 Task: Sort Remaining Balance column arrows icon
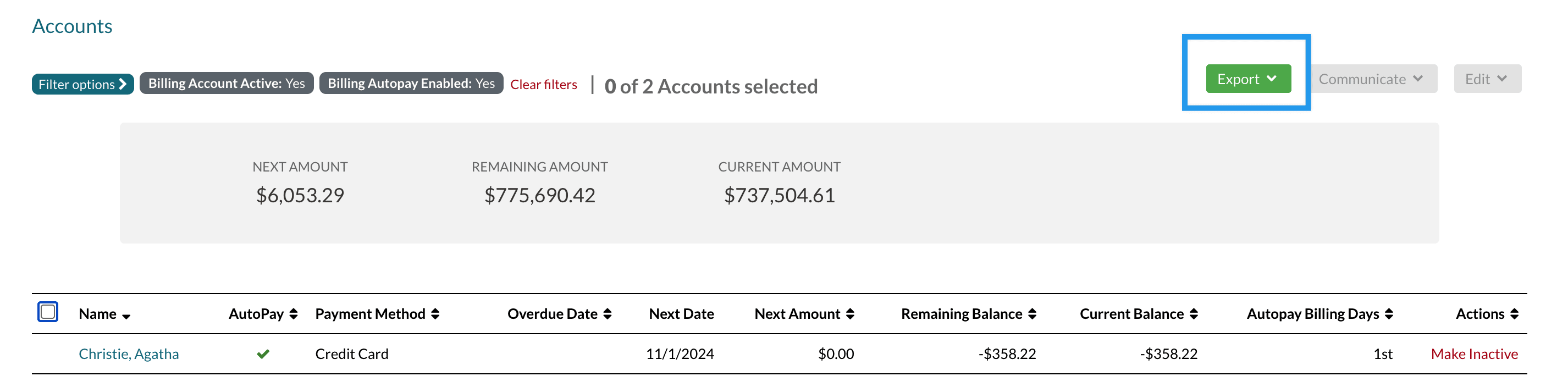tap(1033, 314)
